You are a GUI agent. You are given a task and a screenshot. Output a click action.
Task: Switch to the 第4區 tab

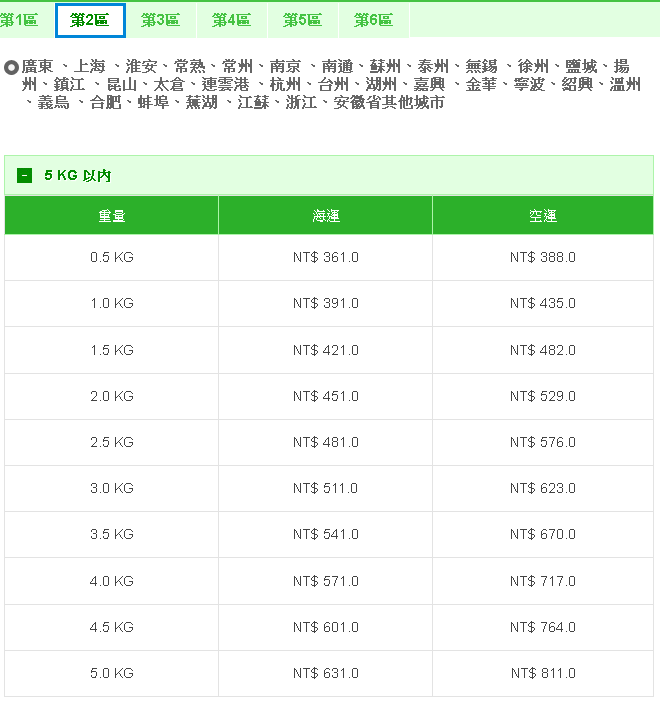[x=231, y=20]
